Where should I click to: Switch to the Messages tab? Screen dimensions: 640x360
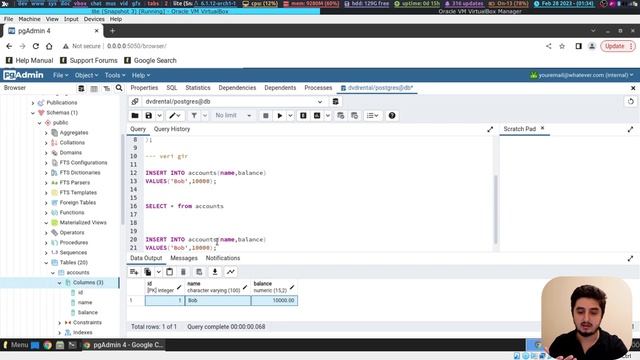pyautogui.click(x=184, y=258)
